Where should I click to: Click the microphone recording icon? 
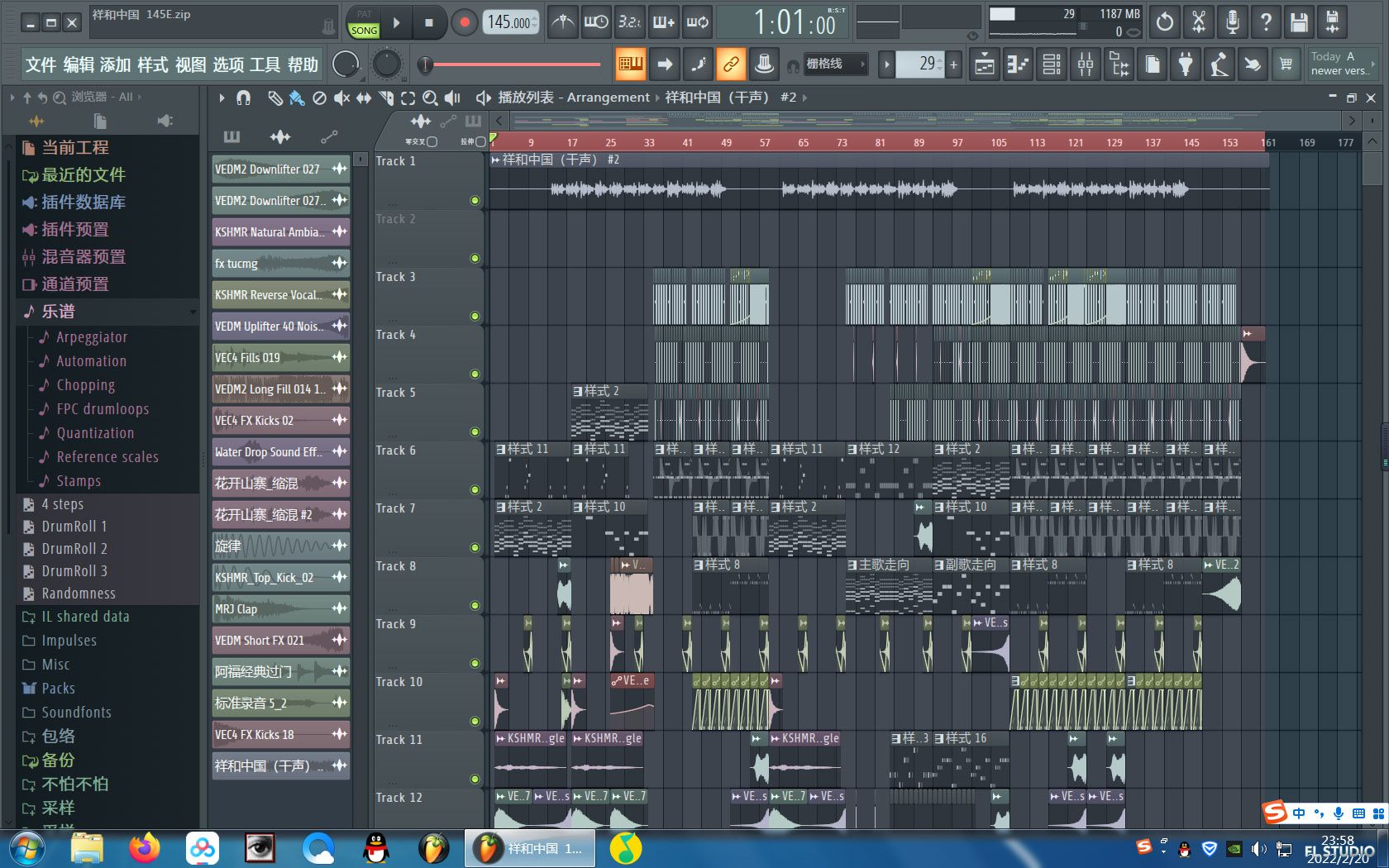pos(1232,22)
